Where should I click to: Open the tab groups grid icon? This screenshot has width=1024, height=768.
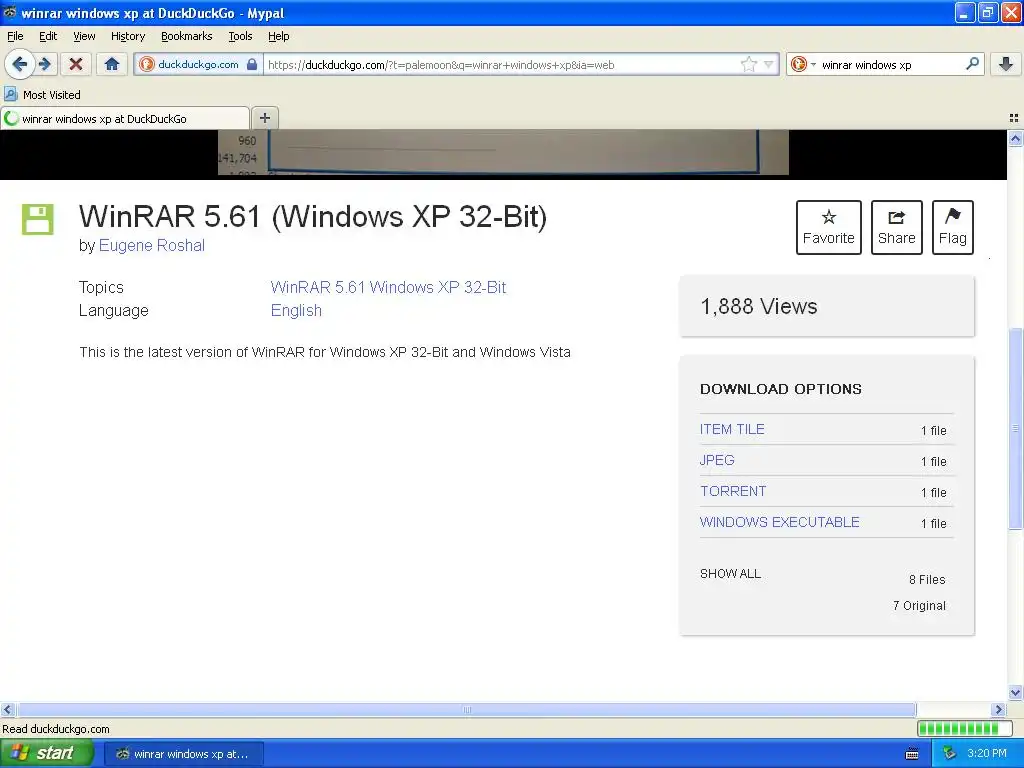(x=1014, y=118)
